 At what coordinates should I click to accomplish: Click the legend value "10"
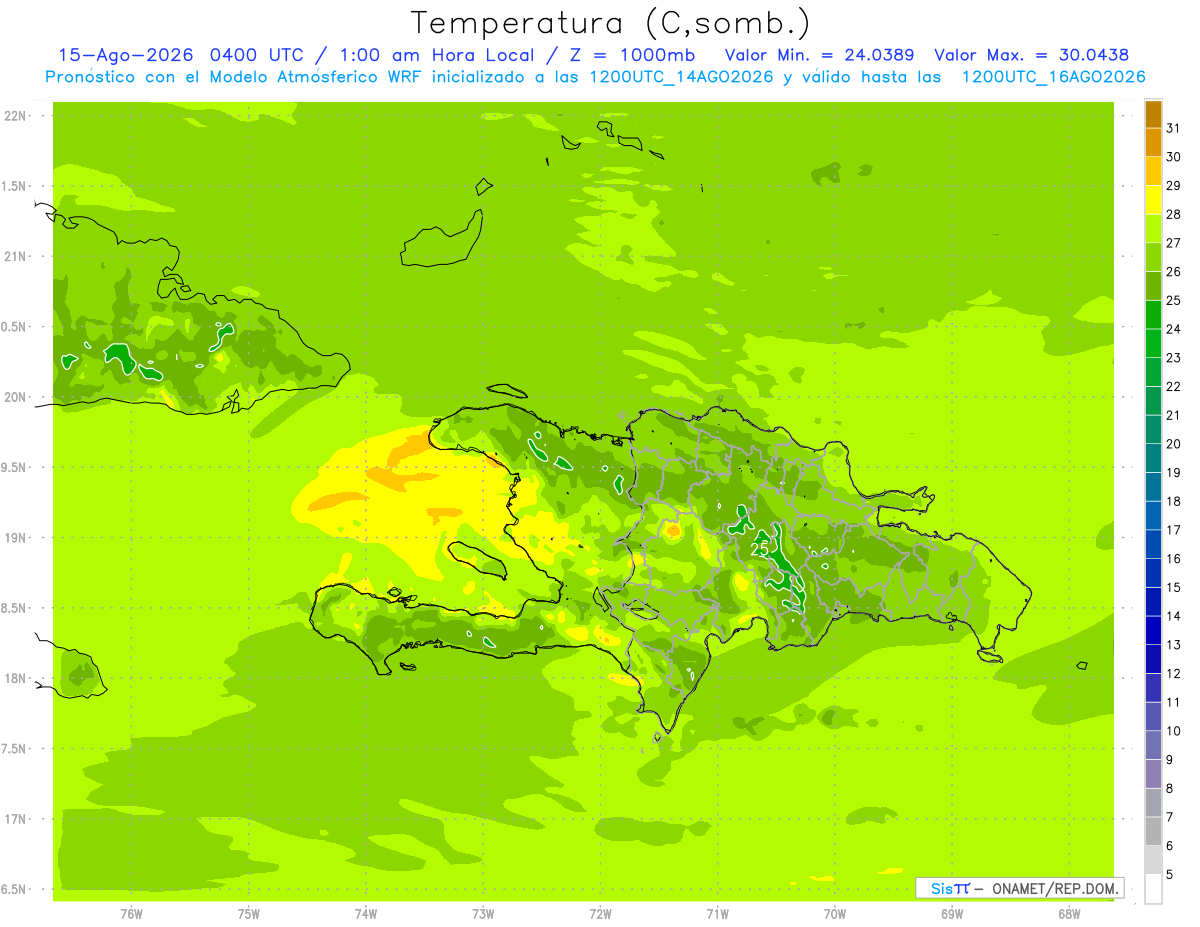point(1174,731)
